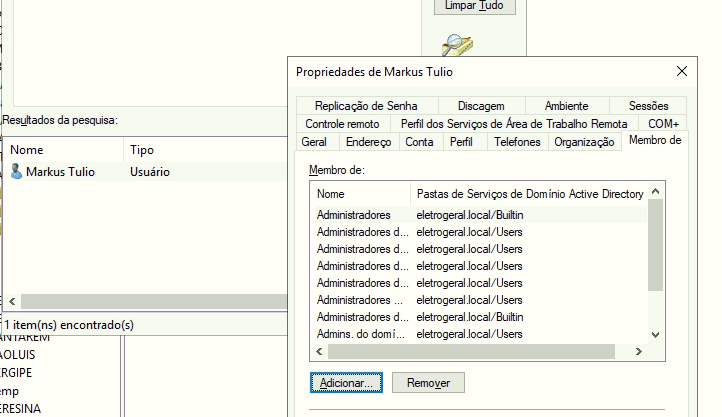This screenshot has width=722, height=417.
Task: Open Perfil dos Serviços de Área de Trabalho Remota tab
Action: pyautogui.click(x=514, y=124)
